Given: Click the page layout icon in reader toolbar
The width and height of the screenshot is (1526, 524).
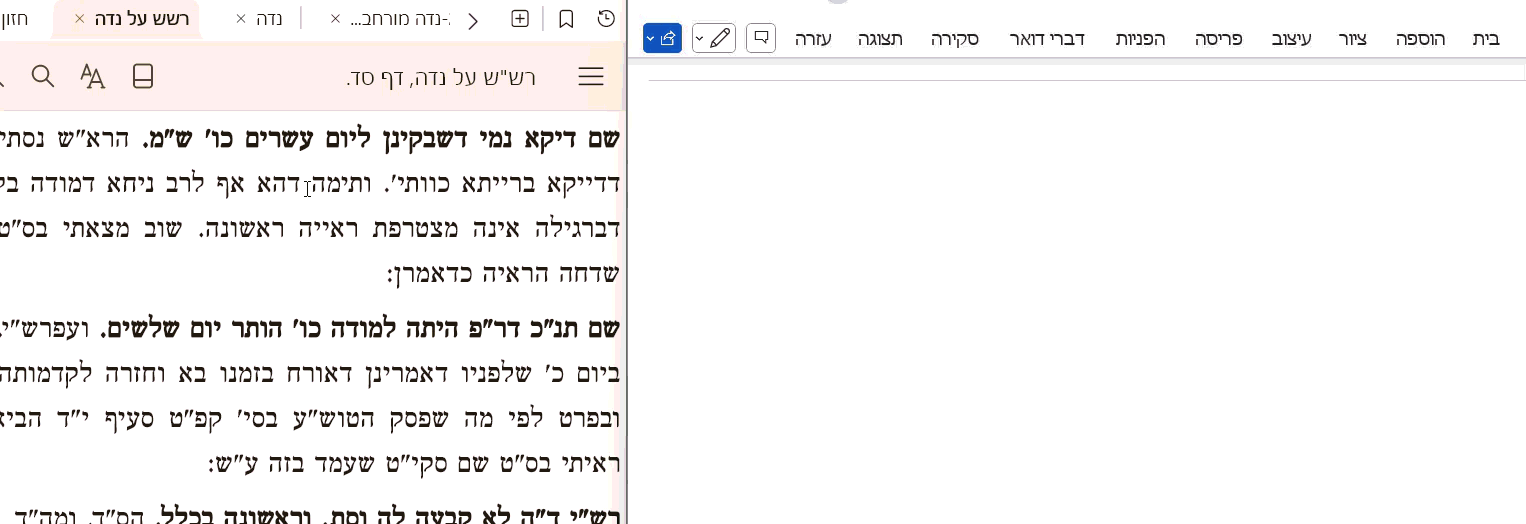Looking at the screenshot, I should point(143,77).
